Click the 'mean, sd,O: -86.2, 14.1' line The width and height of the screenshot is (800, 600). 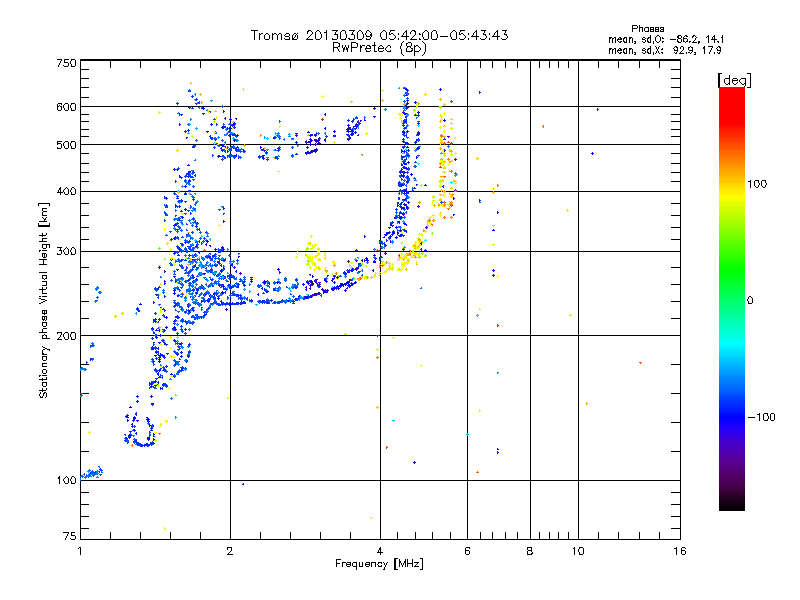pyautogui.click(x=666, y=39)
